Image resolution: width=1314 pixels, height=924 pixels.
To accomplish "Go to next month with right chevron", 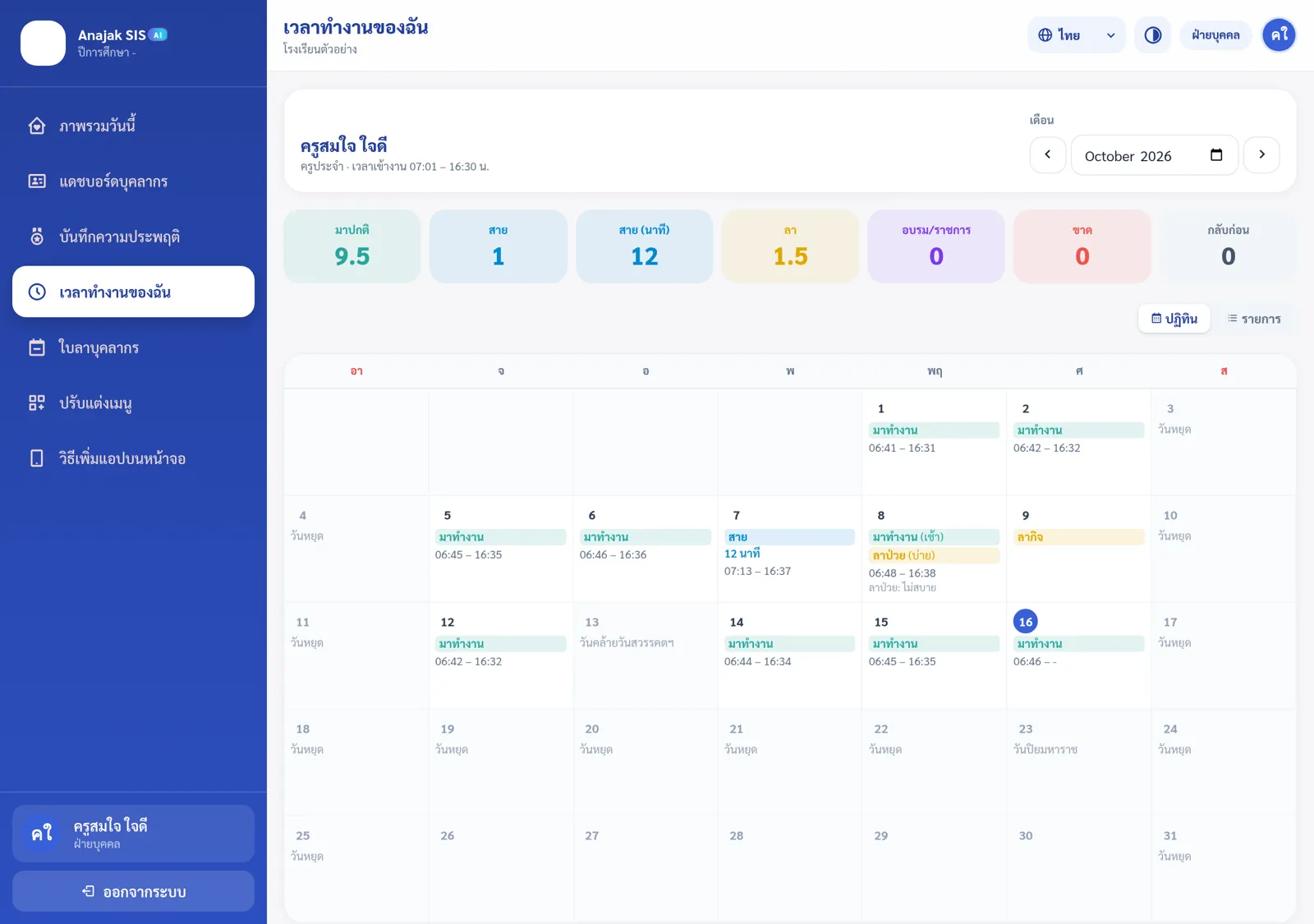I will [x=1261, y=154].
